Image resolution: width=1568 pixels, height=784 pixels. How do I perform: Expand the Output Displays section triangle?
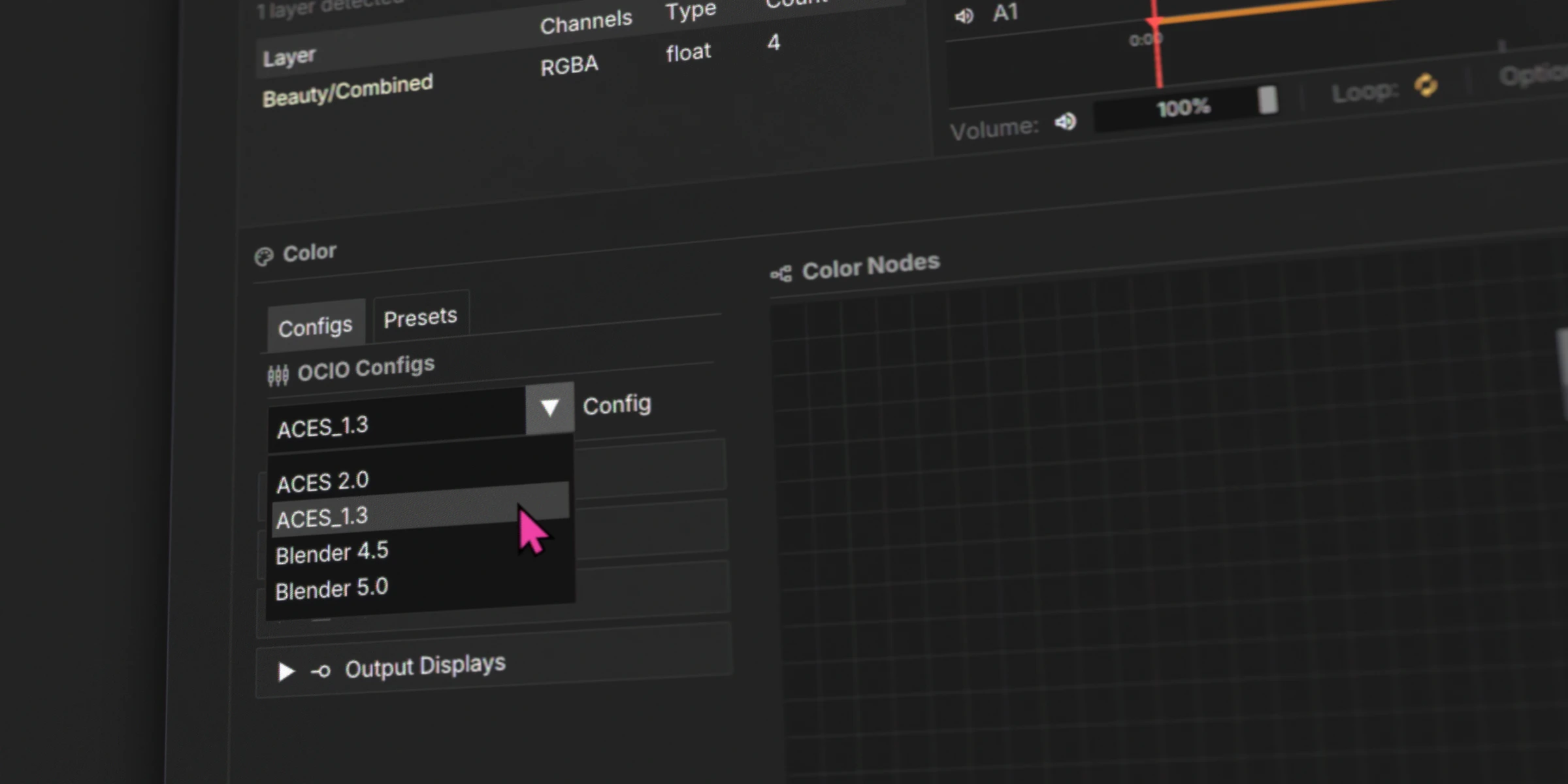click(x=286, y=672)
